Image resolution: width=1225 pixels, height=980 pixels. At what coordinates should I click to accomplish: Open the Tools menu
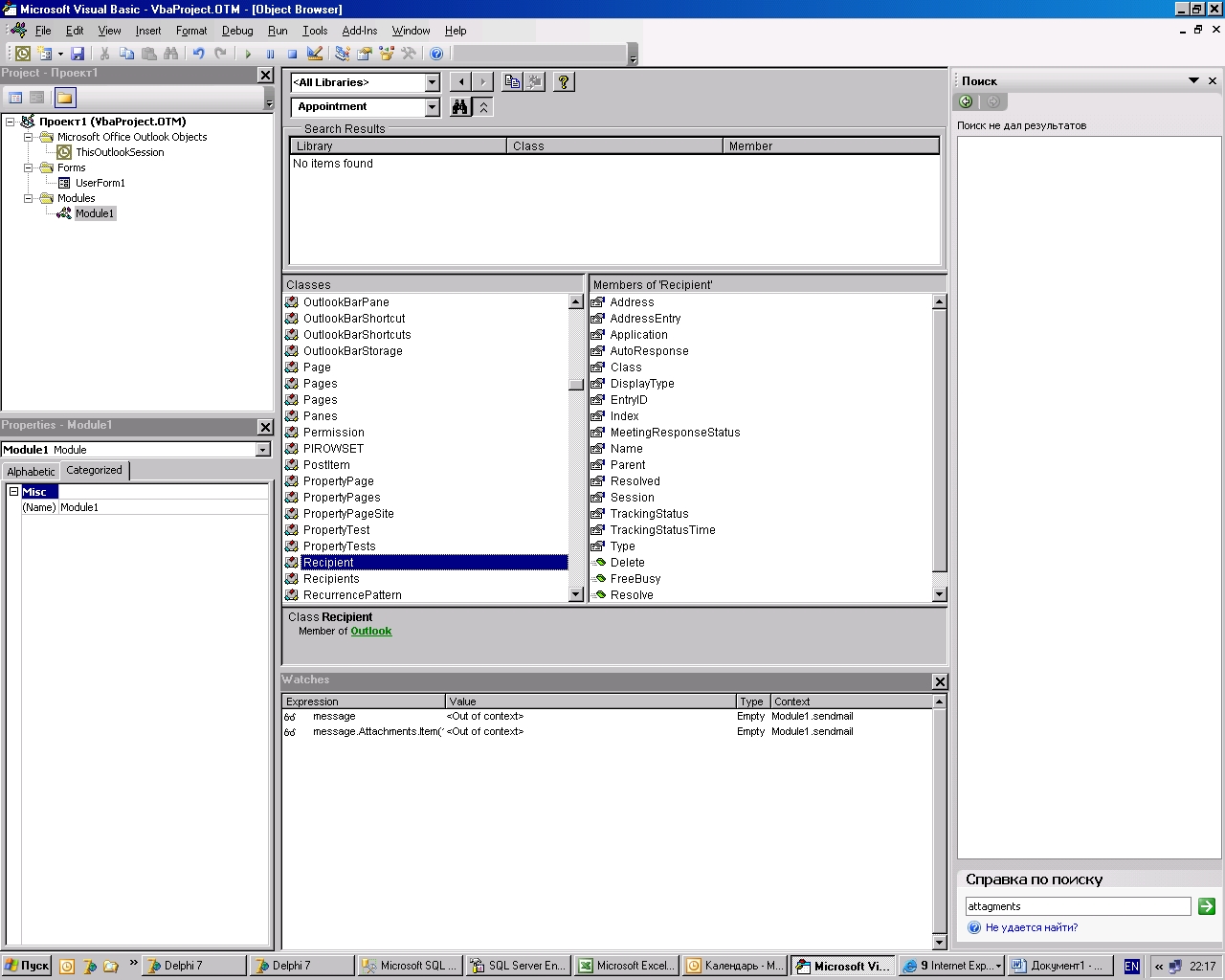click(x=315, y=31)
